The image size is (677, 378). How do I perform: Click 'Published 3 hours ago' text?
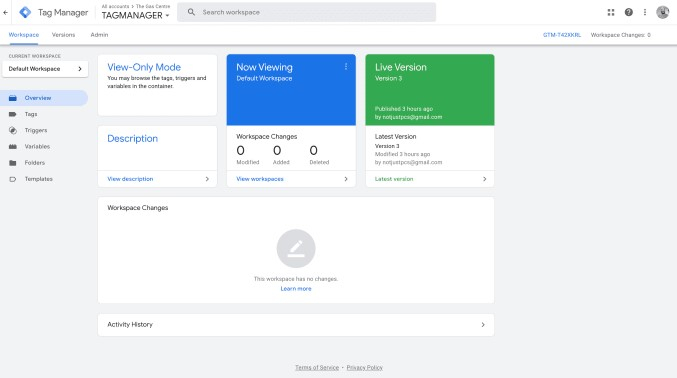coord(404,109)
